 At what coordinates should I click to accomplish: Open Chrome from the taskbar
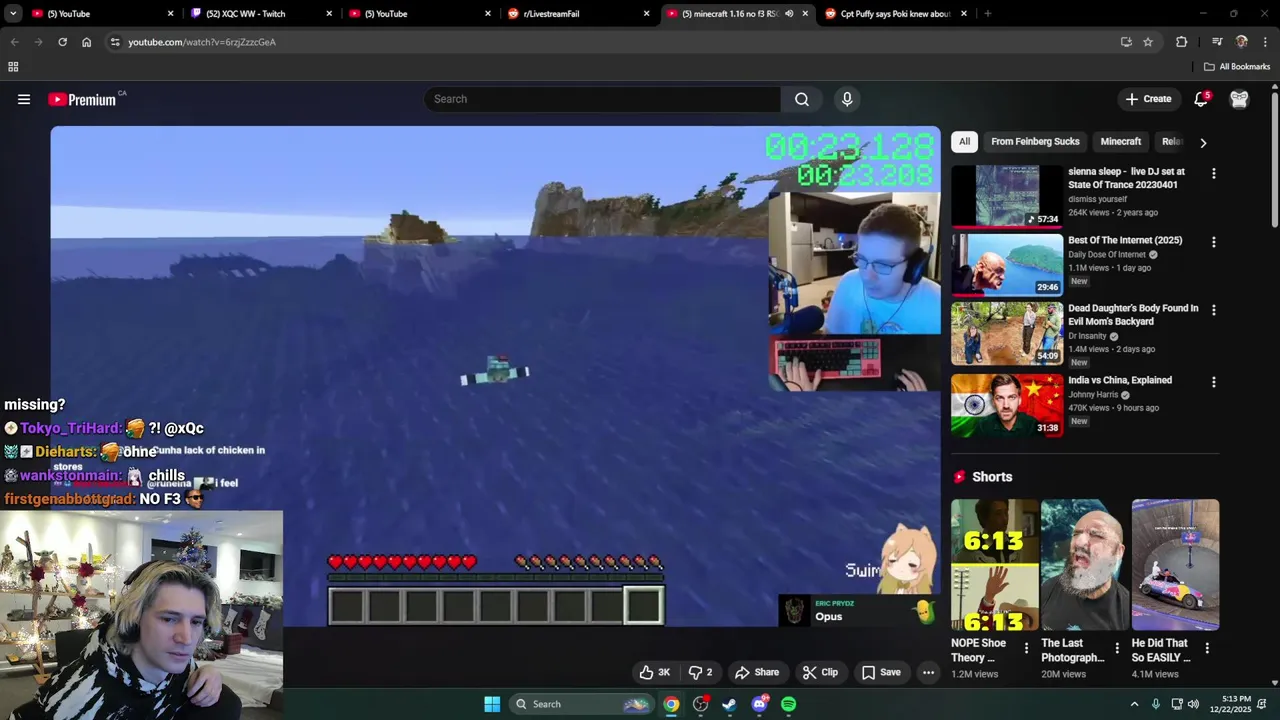[671, 704]
